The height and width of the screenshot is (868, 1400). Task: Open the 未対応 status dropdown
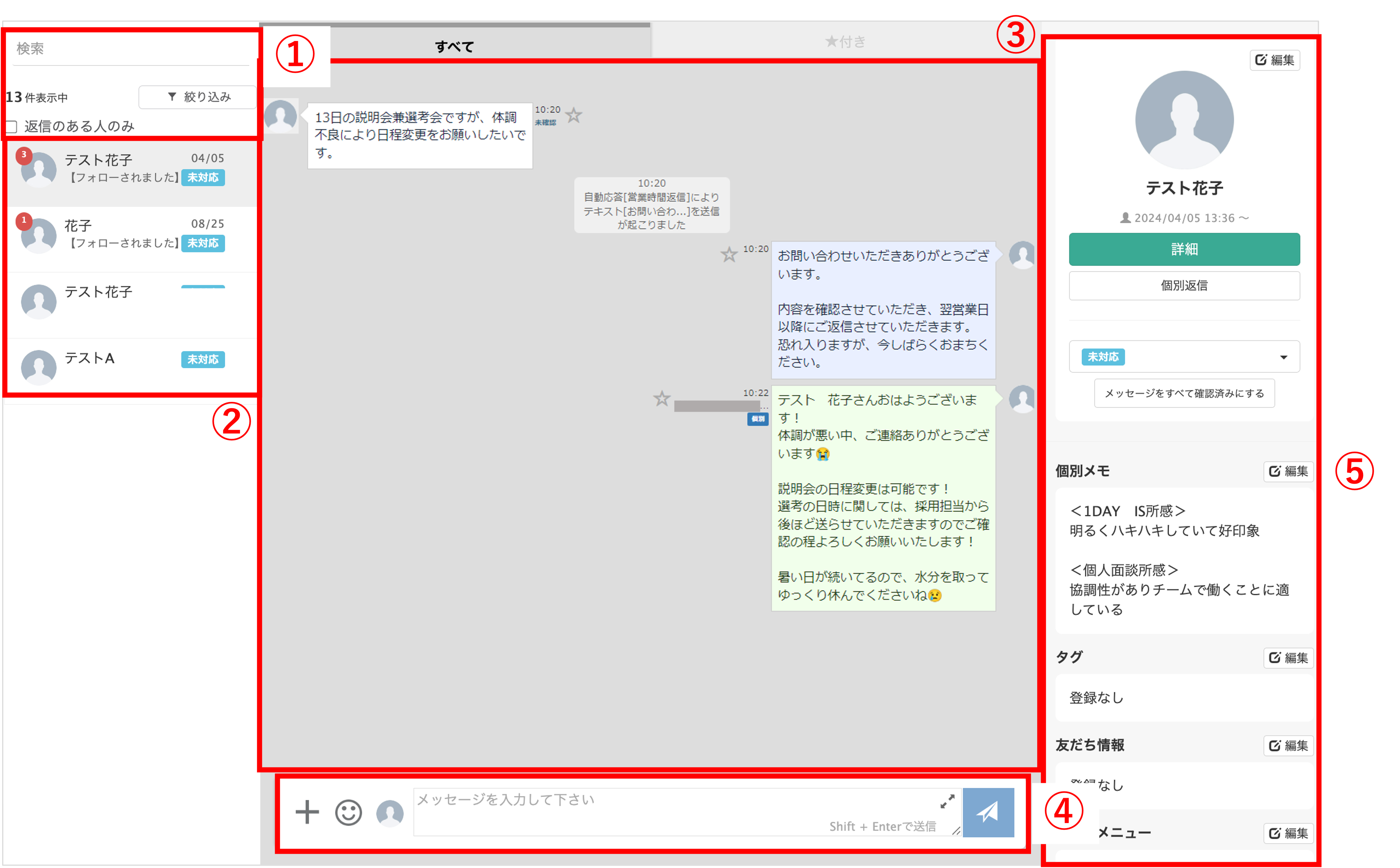pyautogui.click(x=1184, y=357)
